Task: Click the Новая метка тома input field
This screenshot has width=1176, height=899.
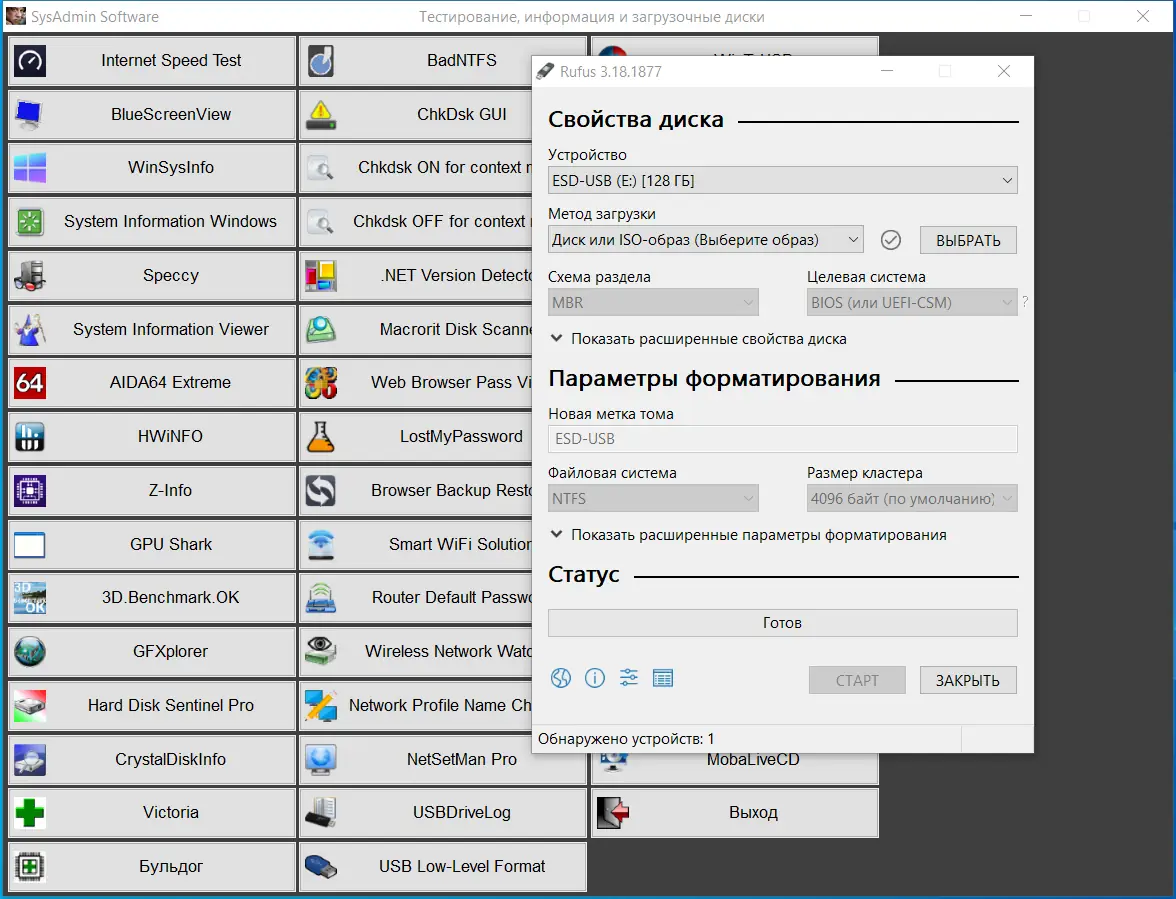Action: click(x=782, y=439)
